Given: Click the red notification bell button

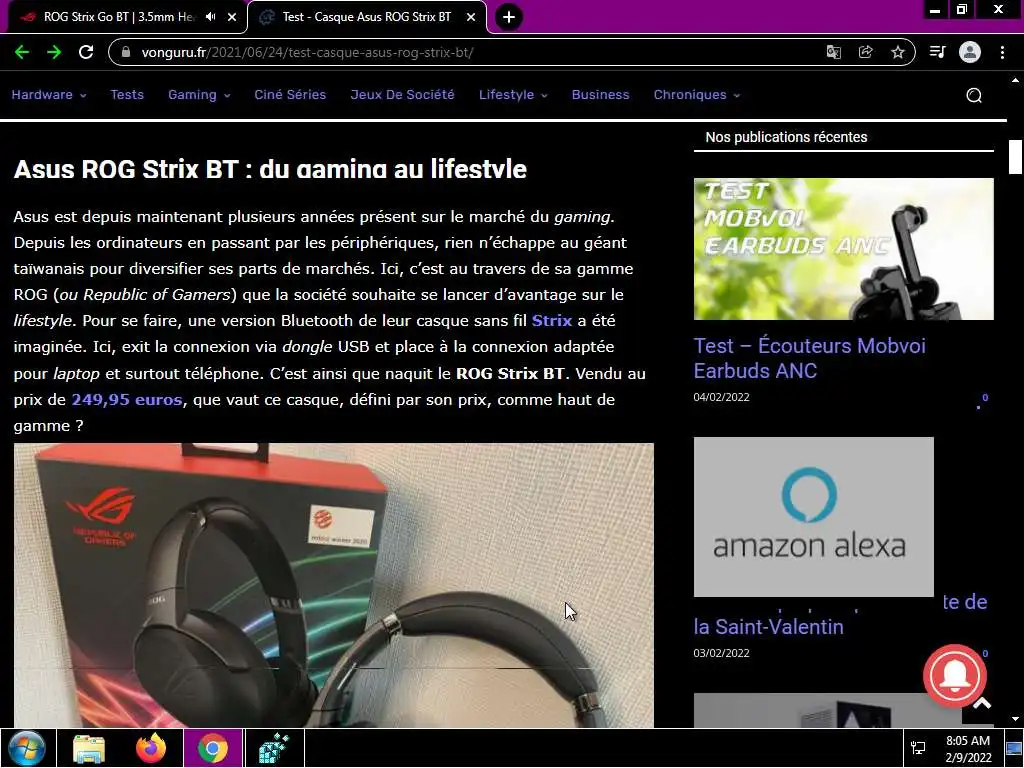Looking at the screenshot, I should [955, 676].
